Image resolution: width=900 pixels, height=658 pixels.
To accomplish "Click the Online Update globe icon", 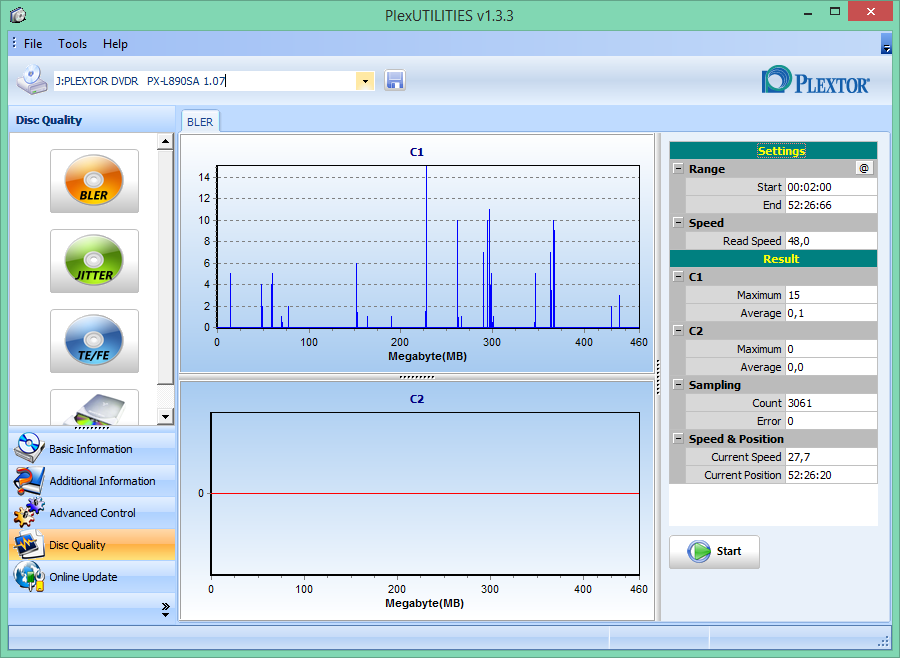I will pyautogui.click(x=28, y=576).
